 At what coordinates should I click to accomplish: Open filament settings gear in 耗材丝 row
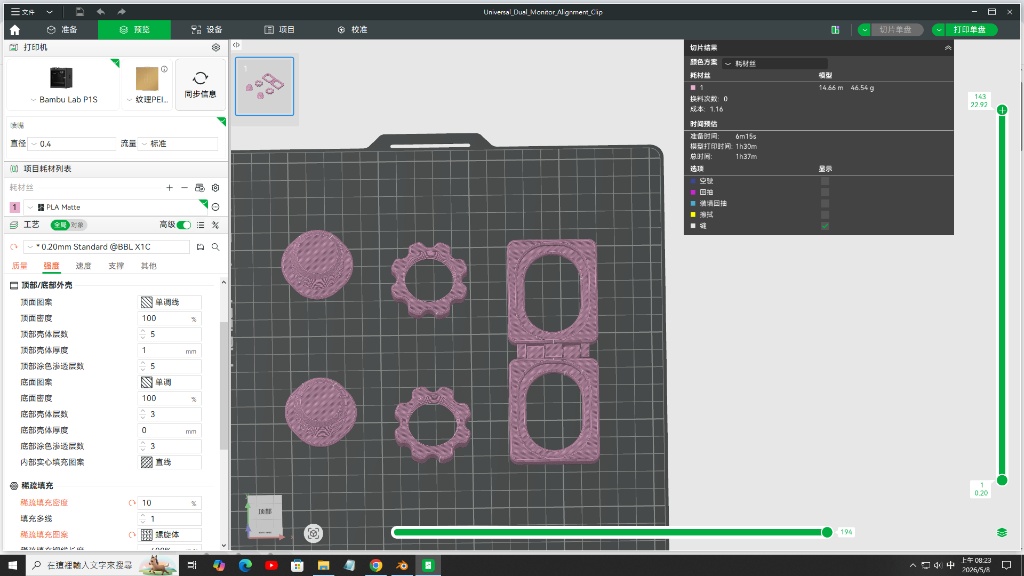pos(216,187)
